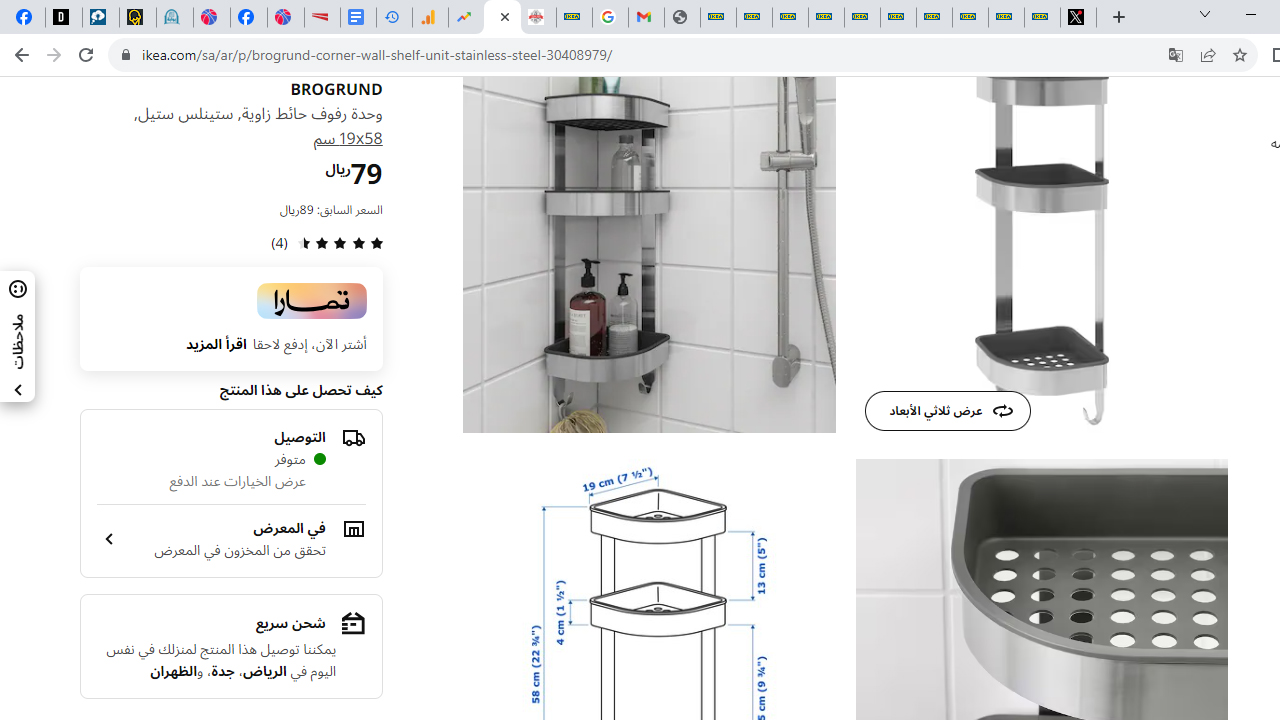Click the fast shipping box icon
1280x720 pixels.
coord(353,623)
